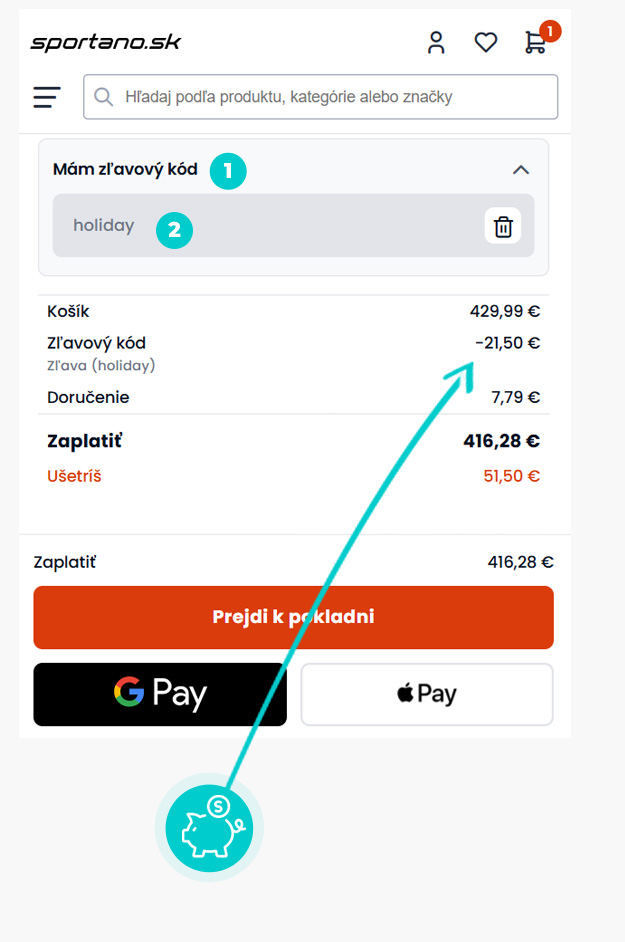Pay with Google Pay
Screen dimensions: 625x942
160,694
